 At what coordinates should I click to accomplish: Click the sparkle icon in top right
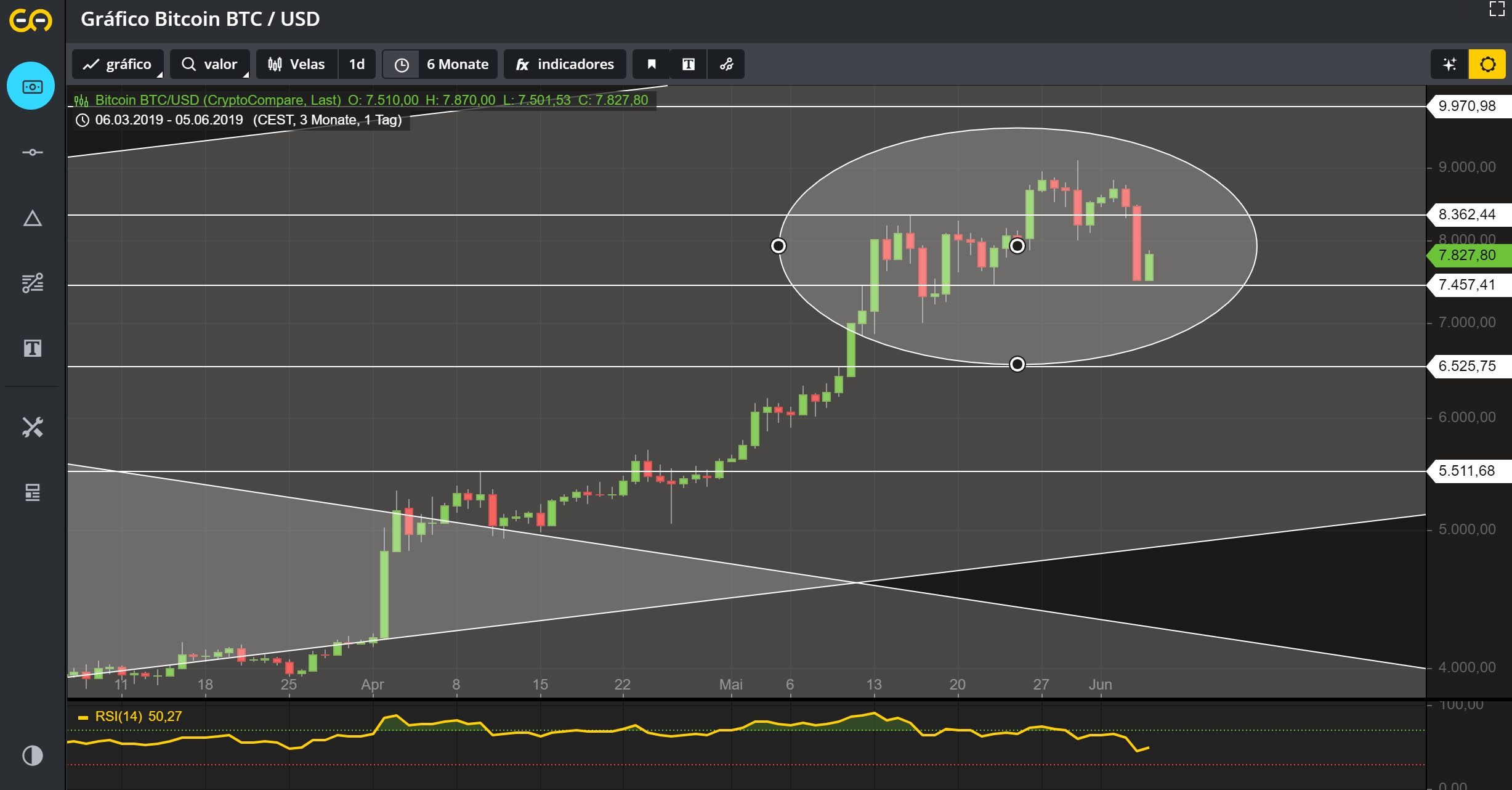click(1449, 64)
